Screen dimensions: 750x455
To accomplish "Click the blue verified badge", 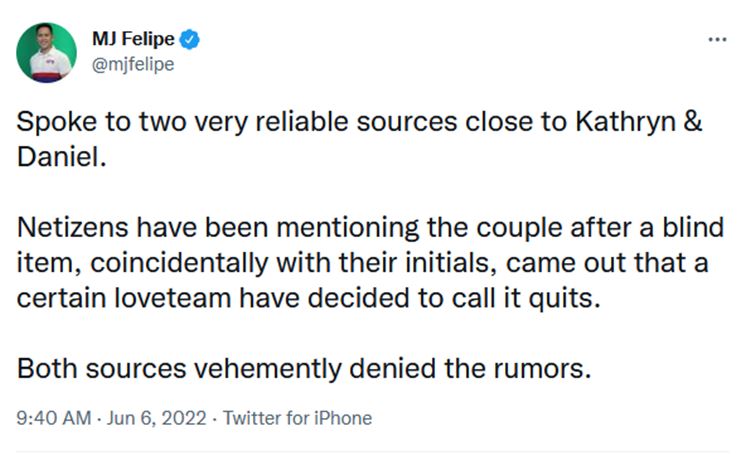I will point(189,40).
